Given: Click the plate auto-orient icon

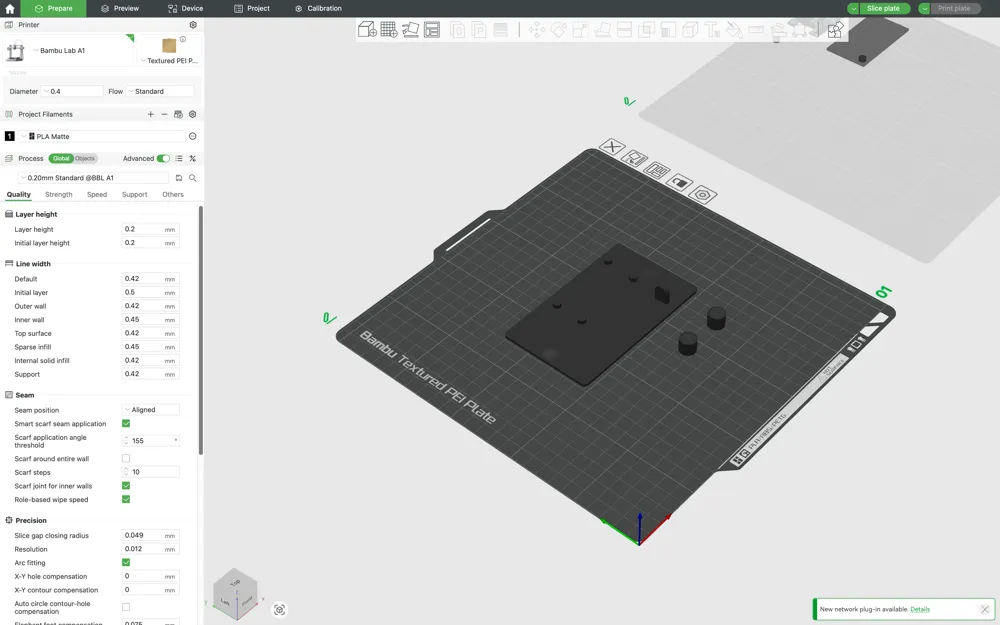Looking at the screenshot, I should pyautogui.click(x=634, y=158).
